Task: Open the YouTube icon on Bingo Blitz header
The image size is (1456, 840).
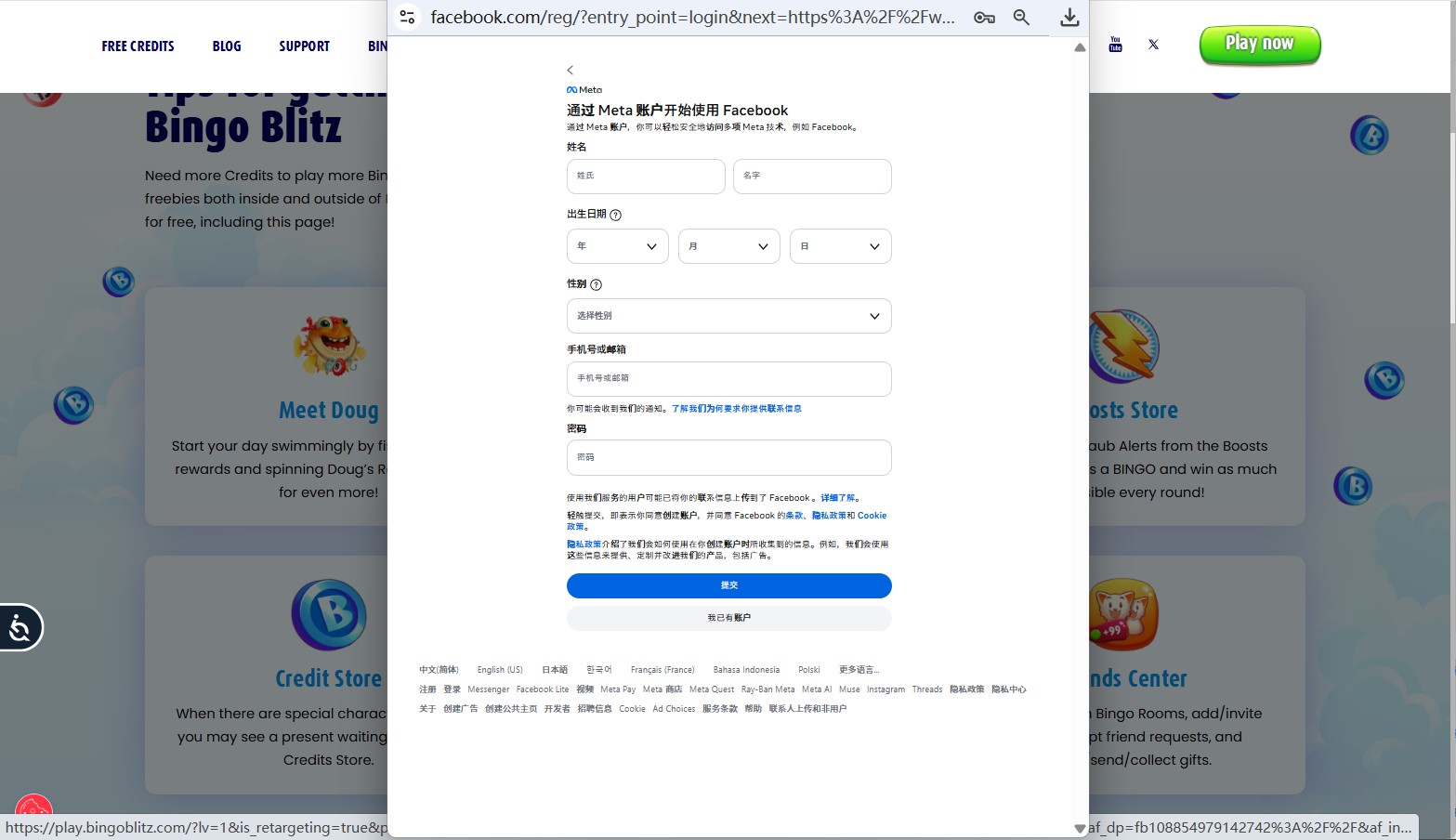Action: [1116, 45]
